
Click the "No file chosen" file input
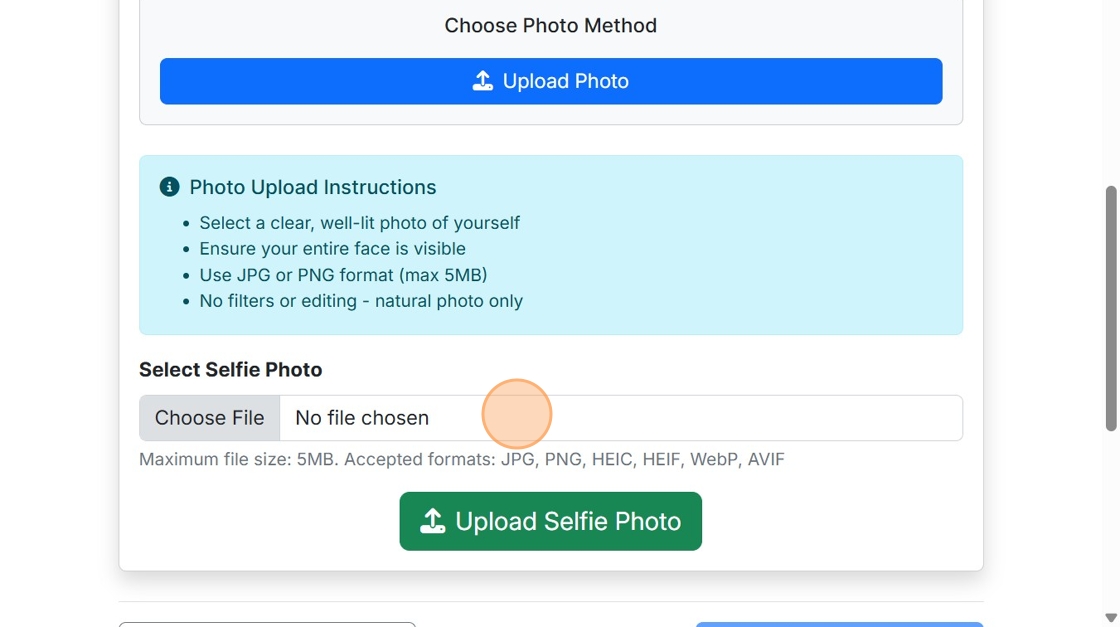[x=620, y=418]
